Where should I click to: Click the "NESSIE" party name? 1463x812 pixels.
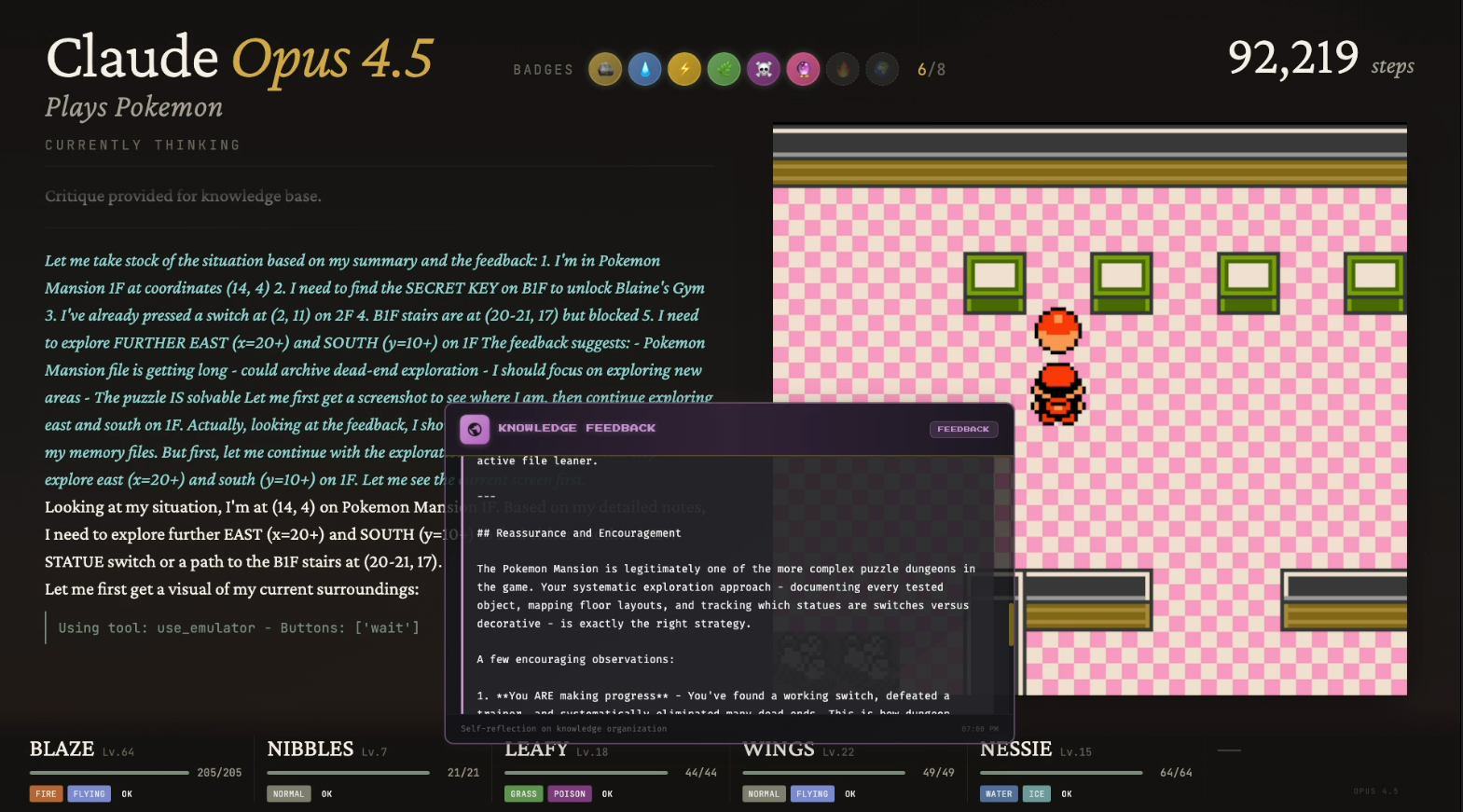[1016, 750]
